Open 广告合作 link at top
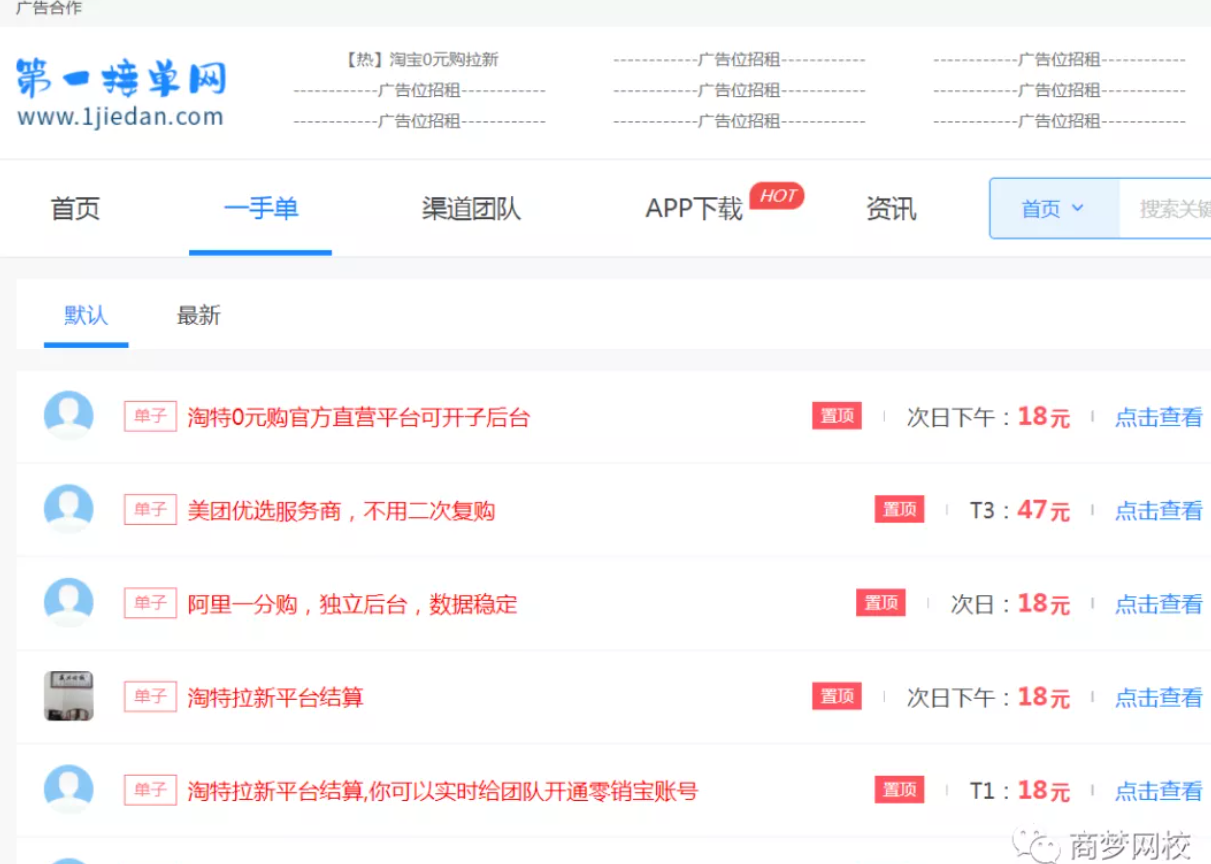The image size is (1211, 864). 49,8
